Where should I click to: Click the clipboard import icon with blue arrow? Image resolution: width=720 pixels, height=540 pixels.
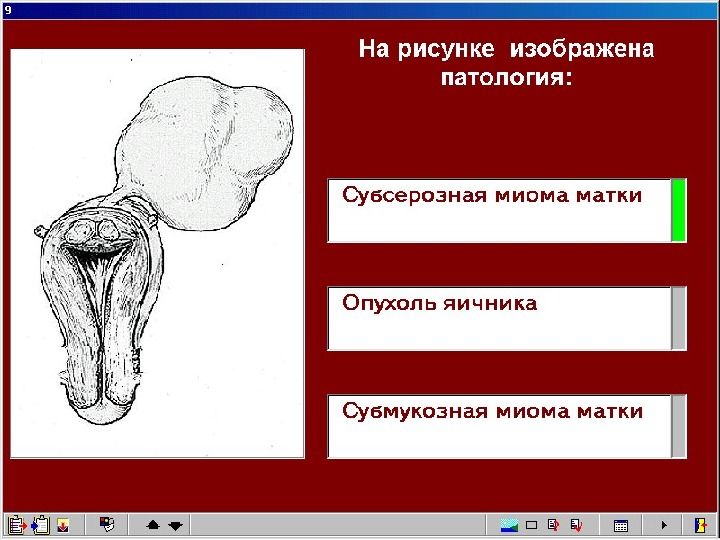(x=40, y=525)
